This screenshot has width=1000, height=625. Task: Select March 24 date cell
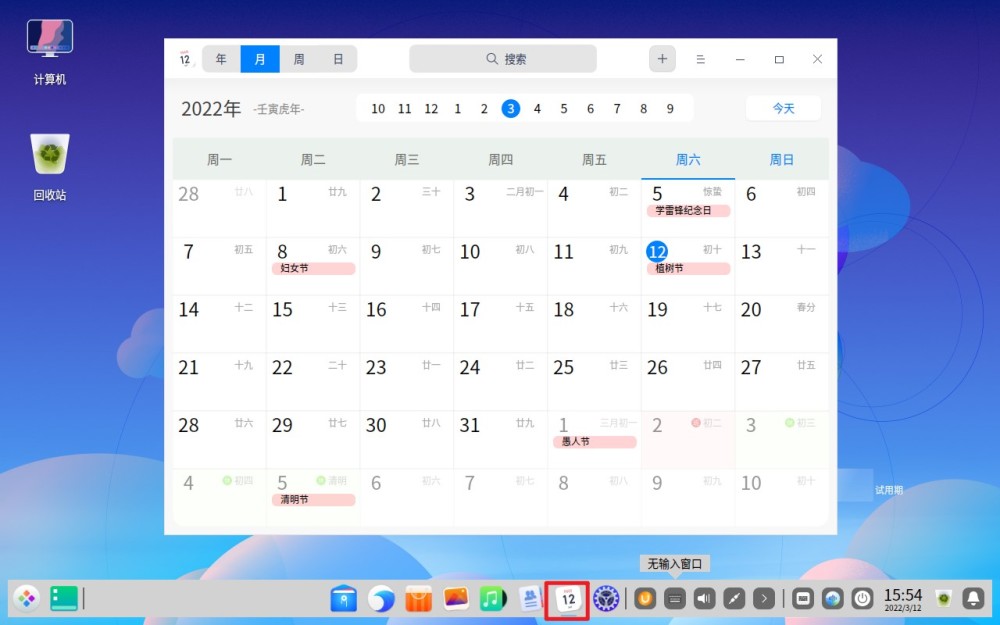click(500, 381)
